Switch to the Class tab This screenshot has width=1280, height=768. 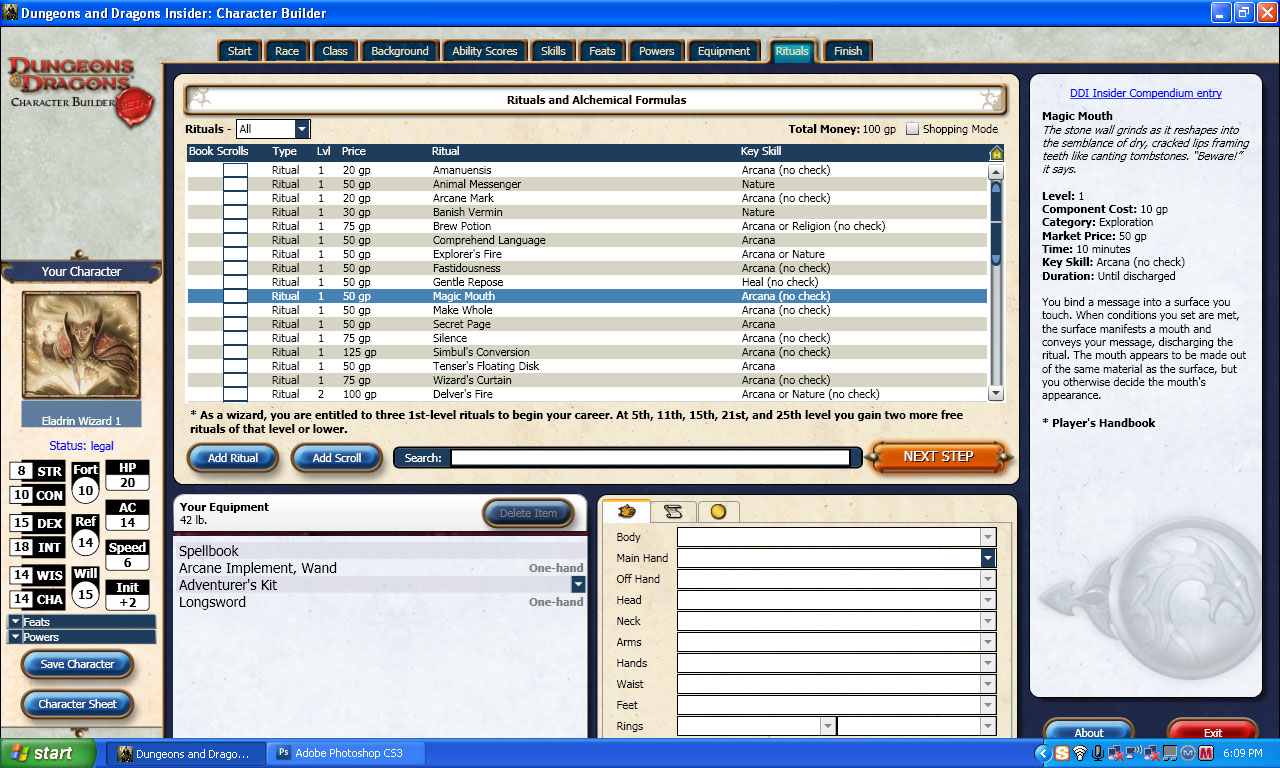coord(335,51)
